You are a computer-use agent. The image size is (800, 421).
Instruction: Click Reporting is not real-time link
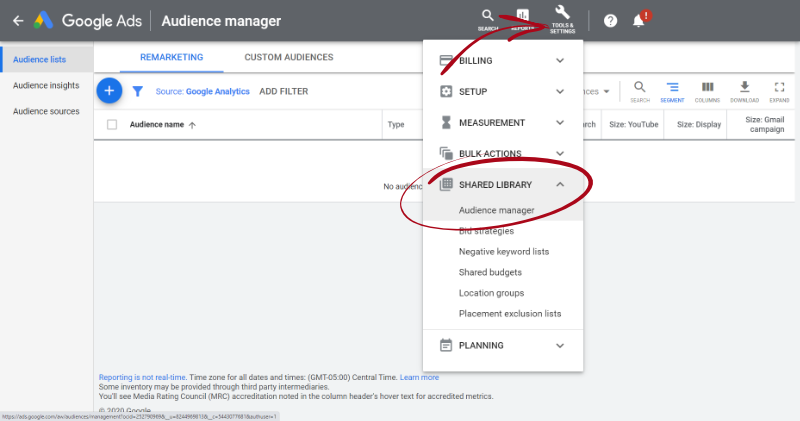coord(142,377)
